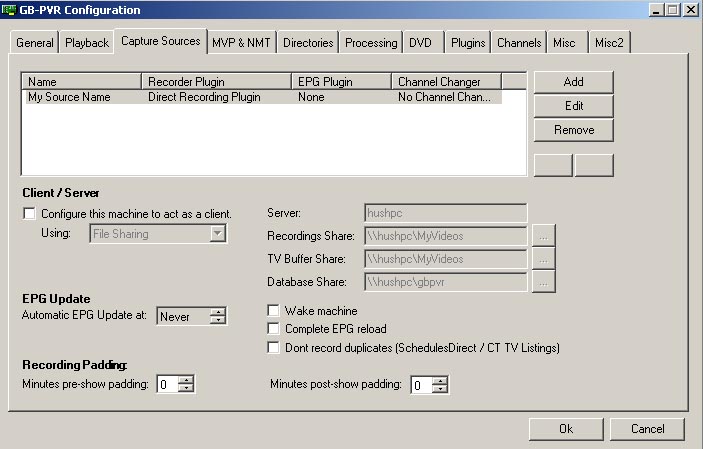Switch to the General tab
The width and height of the screenshot is (703, 449).
[x=35, y=43]
